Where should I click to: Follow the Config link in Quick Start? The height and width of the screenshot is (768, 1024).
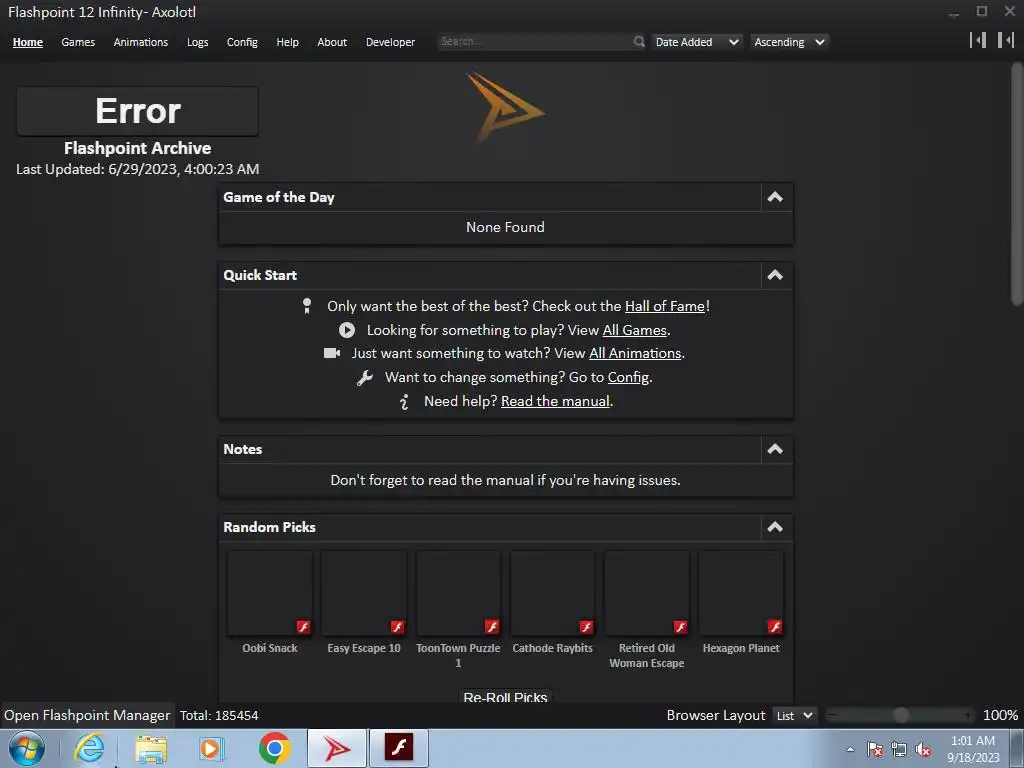[628, 377]
